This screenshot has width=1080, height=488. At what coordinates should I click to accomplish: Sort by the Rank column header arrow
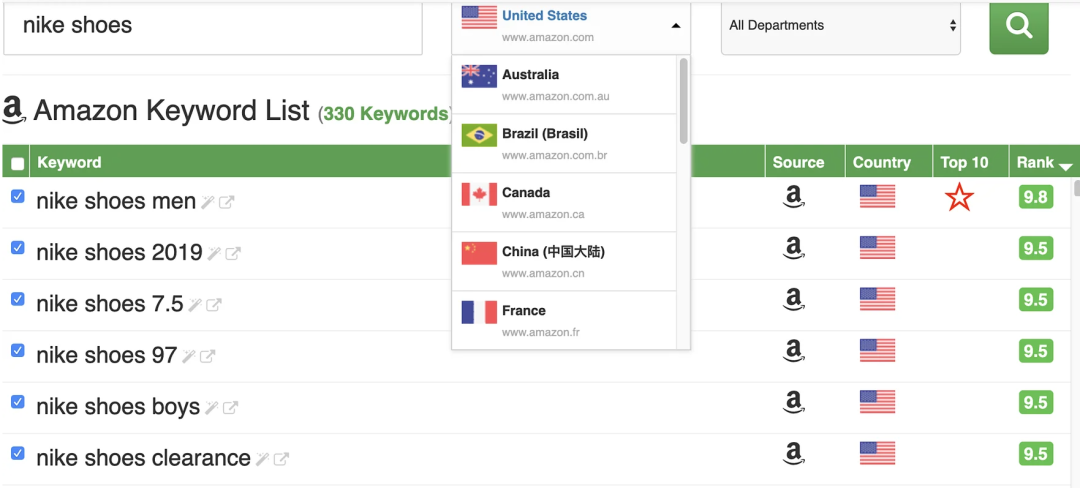(1065, 166)
